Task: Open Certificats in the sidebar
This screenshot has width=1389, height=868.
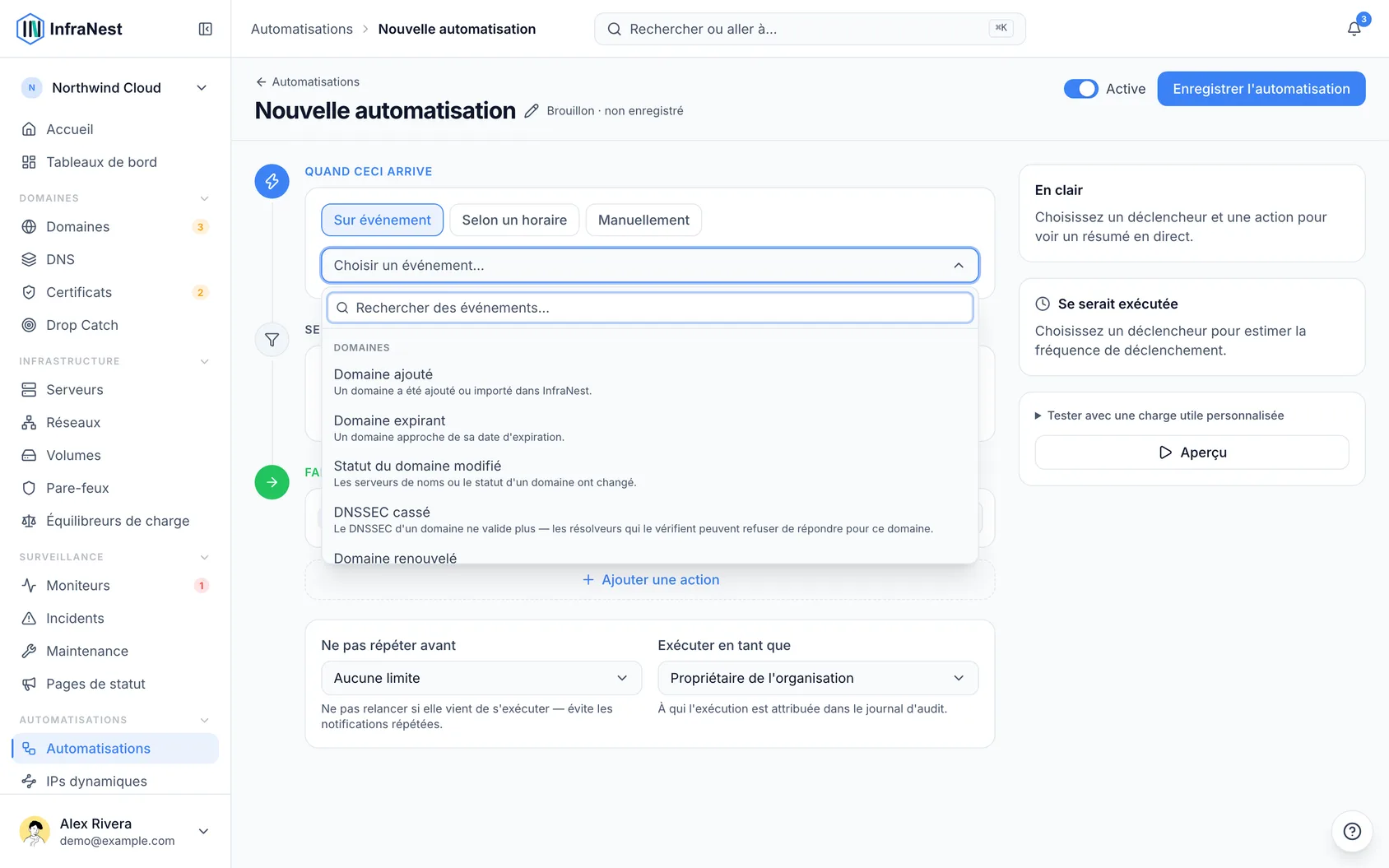Action: tap(115, 292)
